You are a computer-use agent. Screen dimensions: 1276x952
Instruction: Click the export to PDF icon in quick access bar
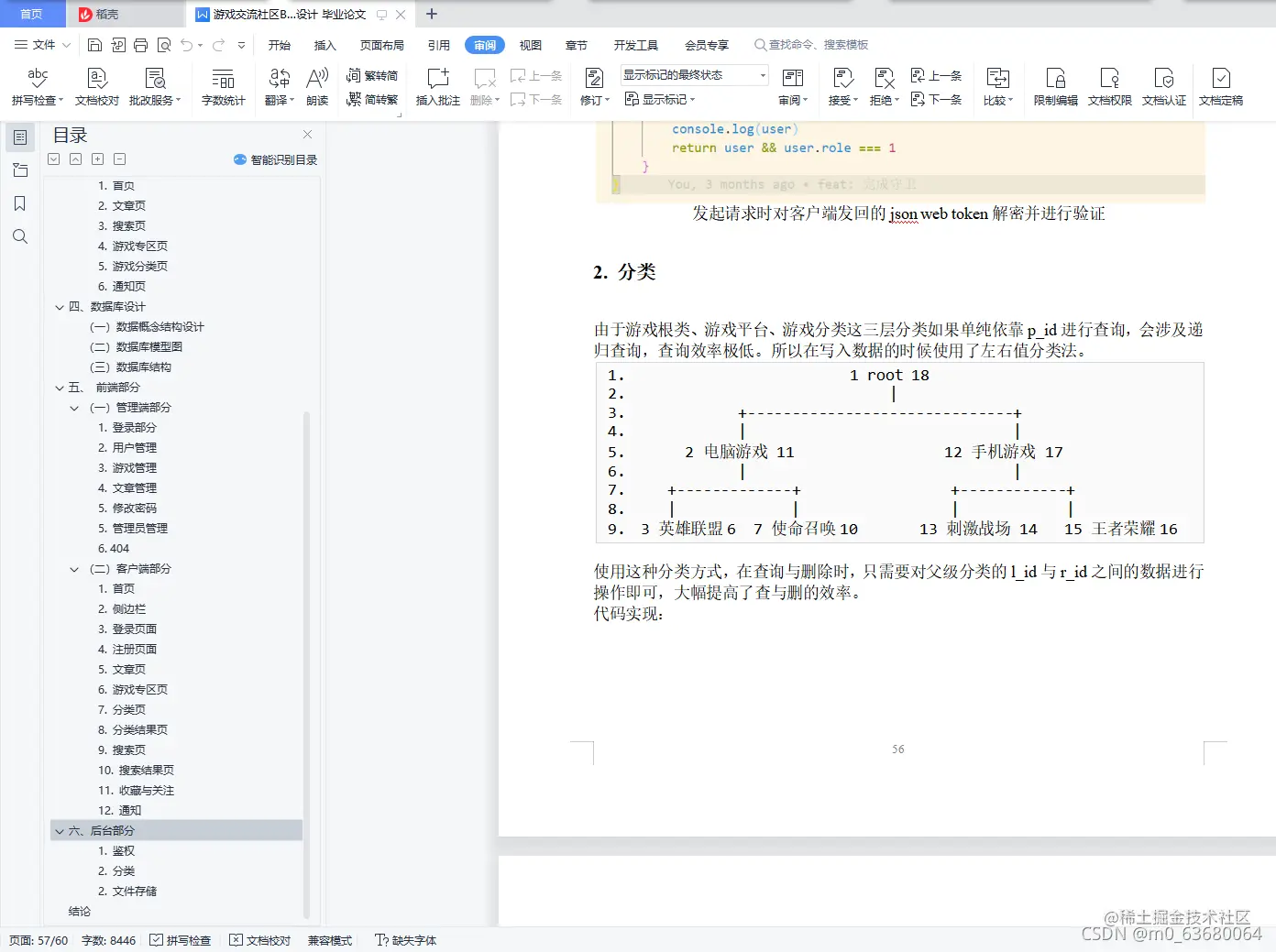pyautogui.click(x=118, y=45)
